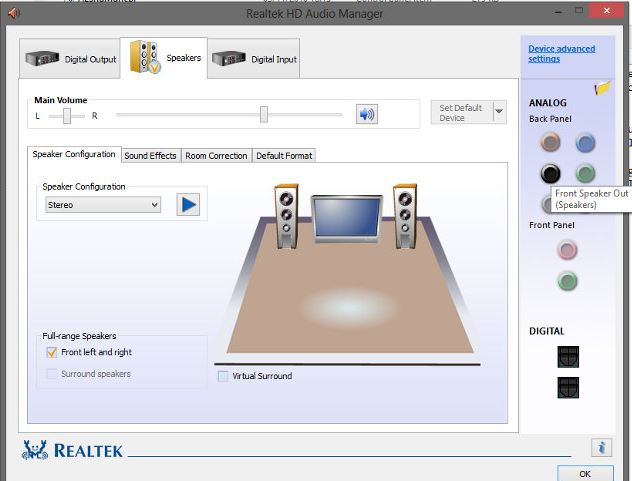The width and height of the screenshot is (632, 481).
Task: Switch to Digital Input tab
Action: coord(254,59)
